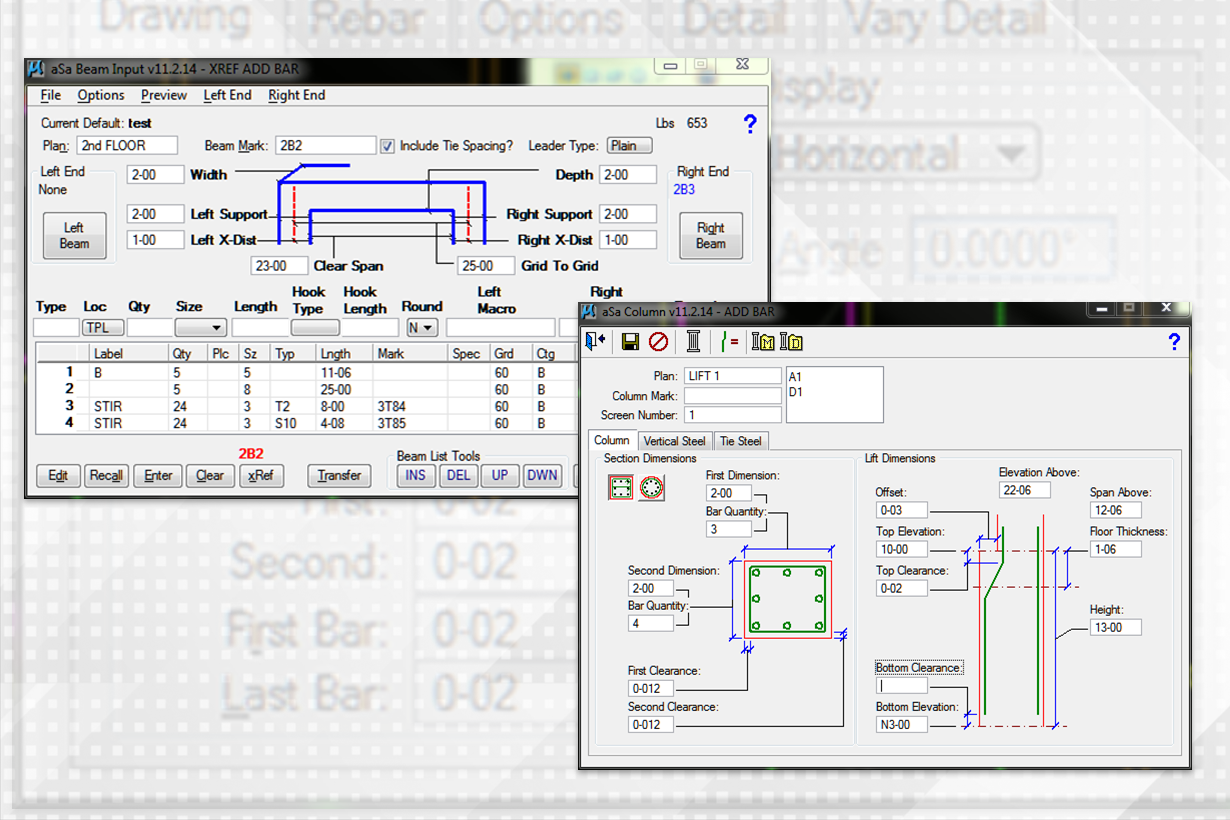Click the green bar equals toolbar icon
The width and height of the screenshot is (1230, 820).
730,342
